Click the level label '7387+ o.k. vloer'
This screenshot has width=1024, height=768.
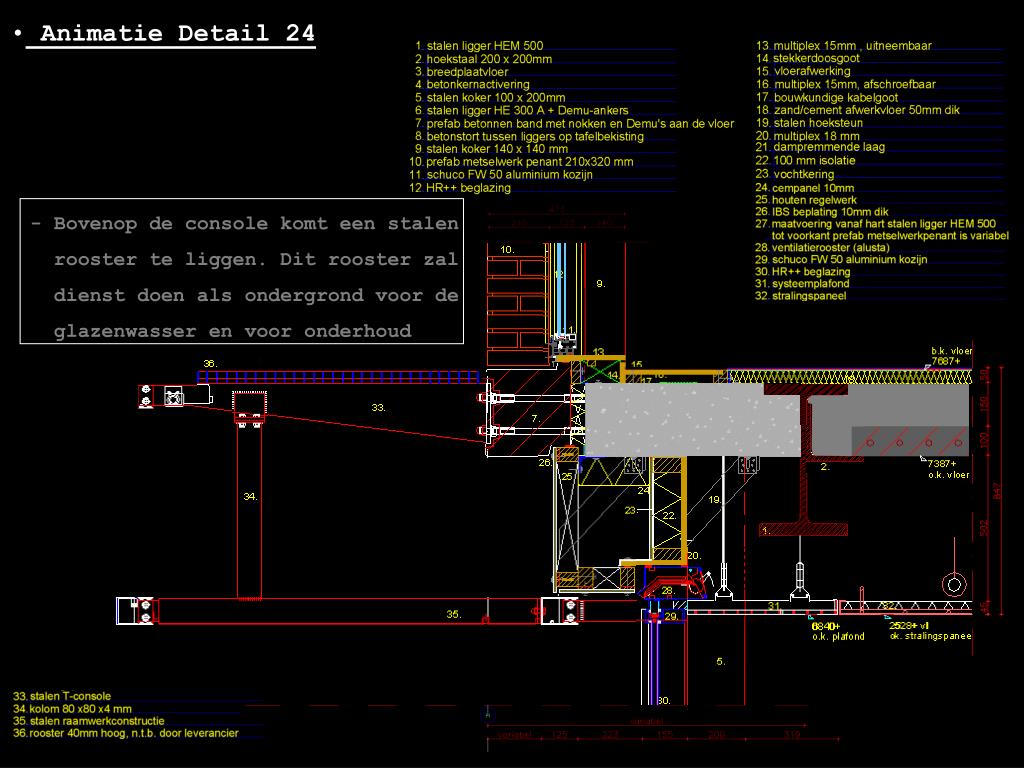[x=948, y=469]
